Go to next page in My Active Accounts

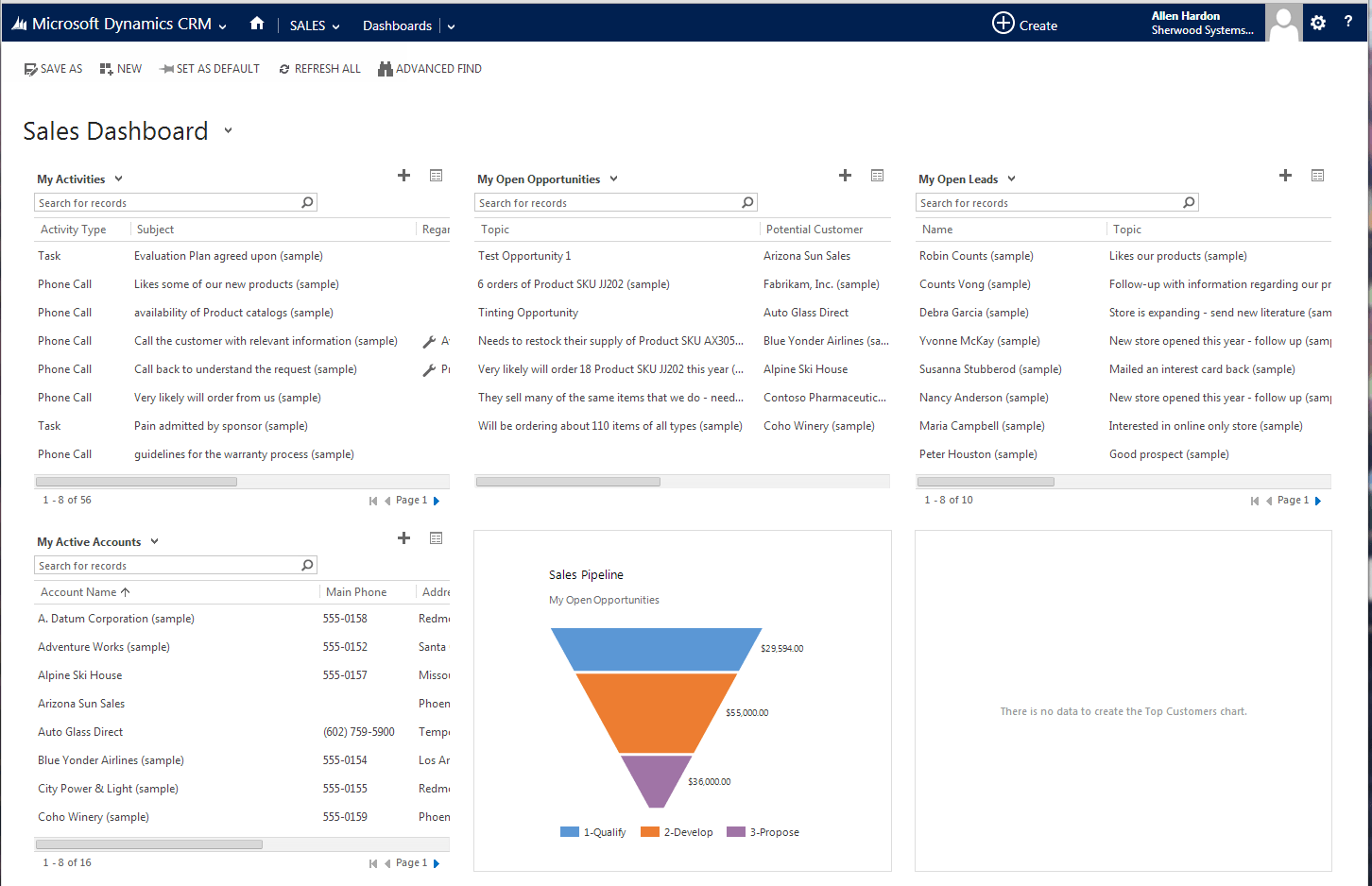point(437,863)
